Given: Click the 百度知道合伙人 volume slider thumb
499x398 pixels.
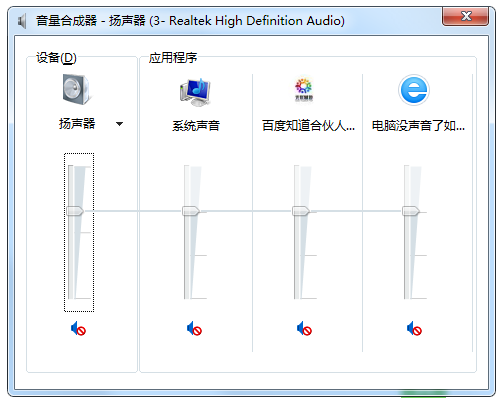Looking at the screenshot, I should click(301, 211).
